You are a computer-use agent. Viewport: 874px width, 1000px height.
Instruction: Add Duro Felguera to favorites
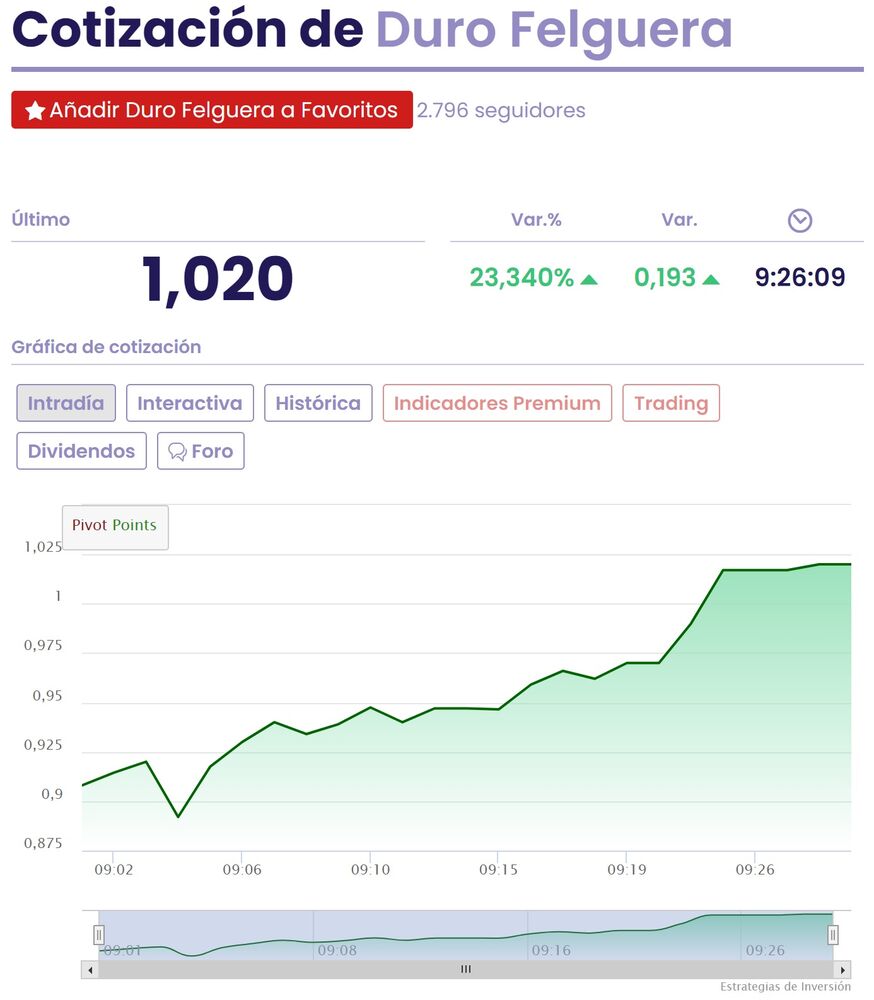tap(212, 110)
